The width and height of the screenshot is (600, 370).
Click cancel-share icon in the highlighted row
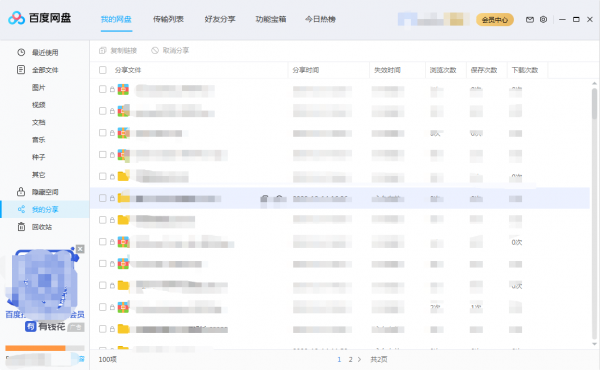click(279, 198)
